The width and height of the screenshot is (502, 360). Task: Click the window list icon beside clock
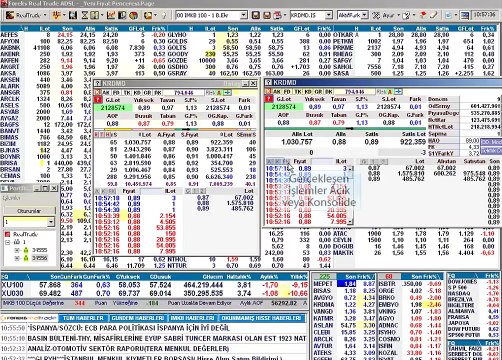click(464, 15)
